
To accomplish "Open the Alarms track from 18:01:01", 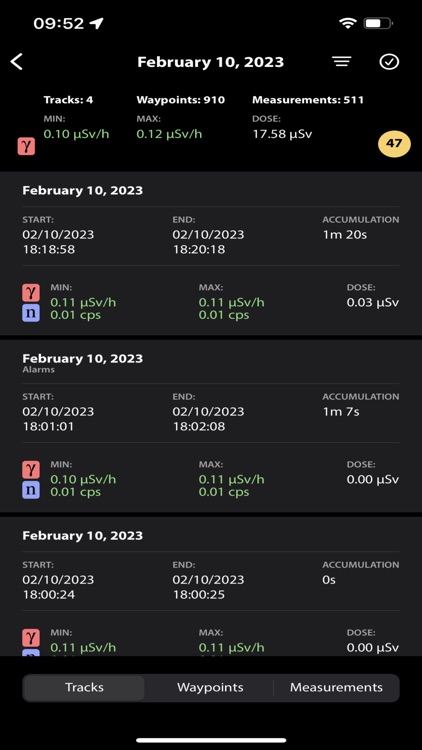I will pos(211,426).
